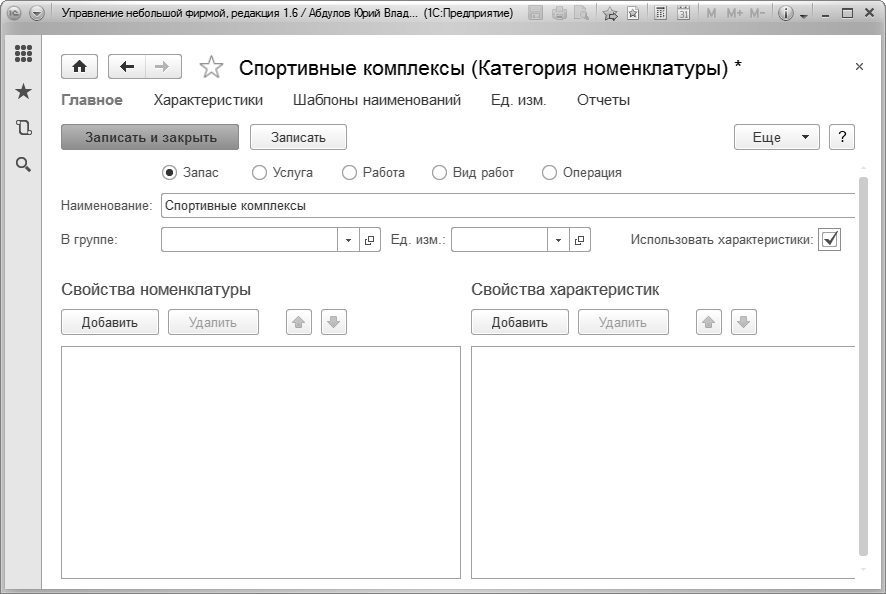The image size is (886, 594).
Task: Expand the В группе dropdown arrow
Action: 348,240
